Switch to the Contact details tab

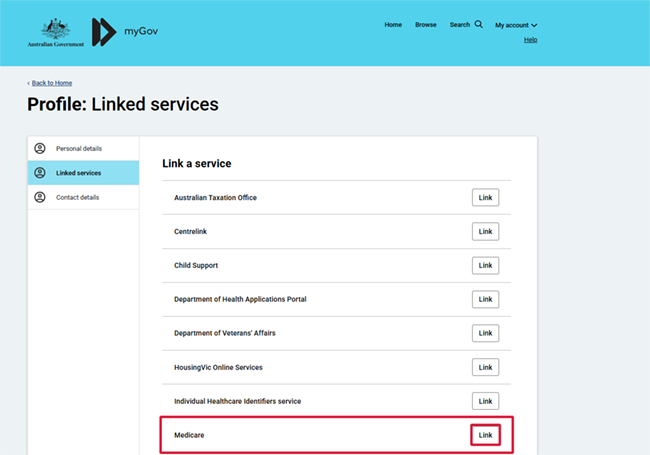(77, 197)
